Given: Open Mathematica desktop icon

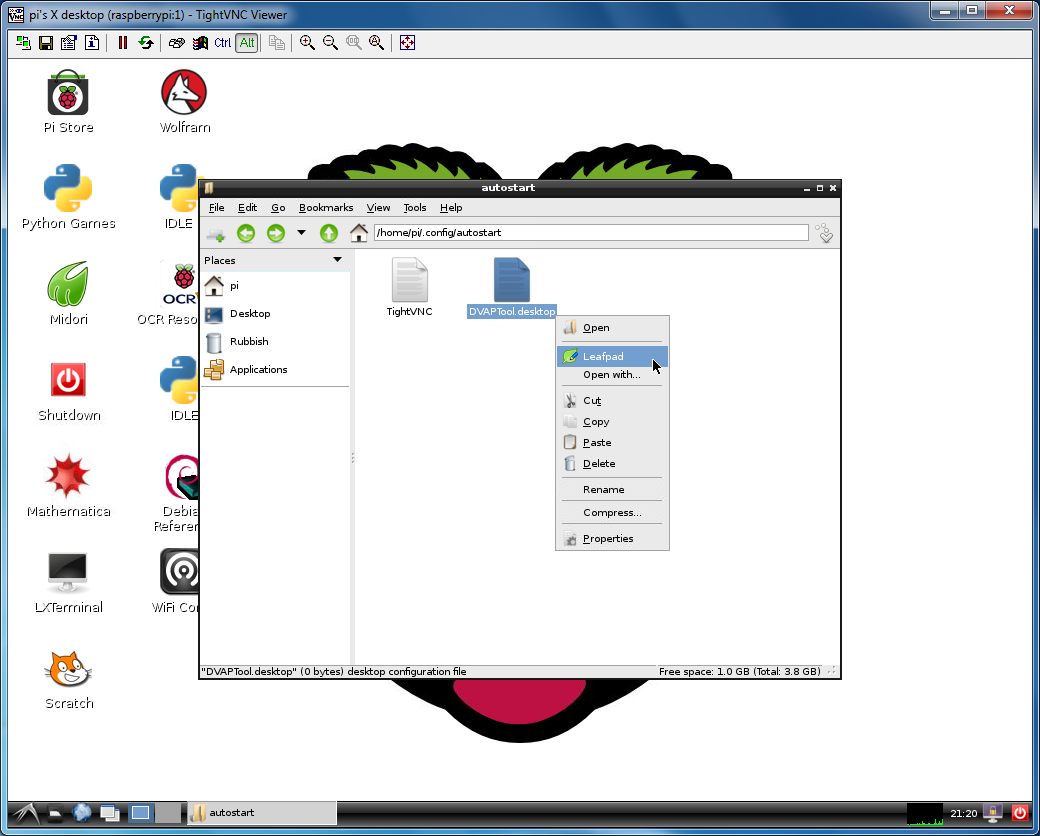Looking at the screenshot, I should 68,486.
